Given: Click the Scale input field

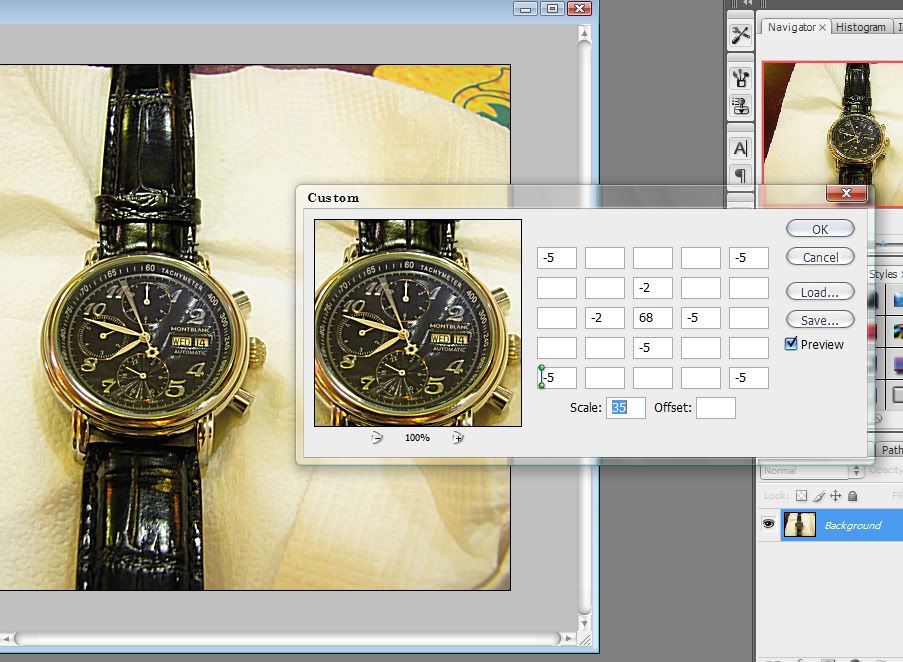Looking at the screenshot, I should point(625,408).
